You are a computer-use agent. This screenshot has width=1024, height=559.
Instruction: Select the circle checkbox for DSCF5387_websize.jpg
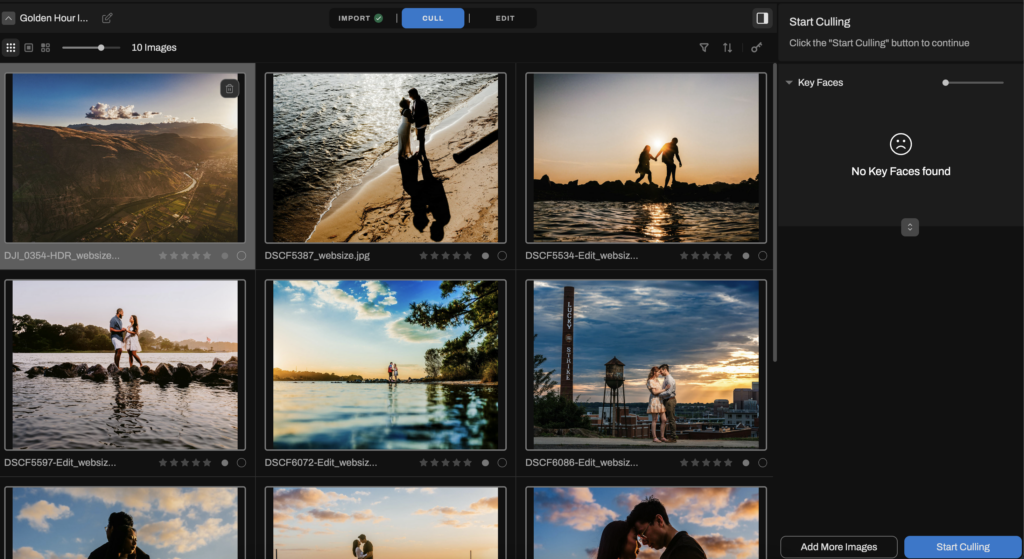502,256
